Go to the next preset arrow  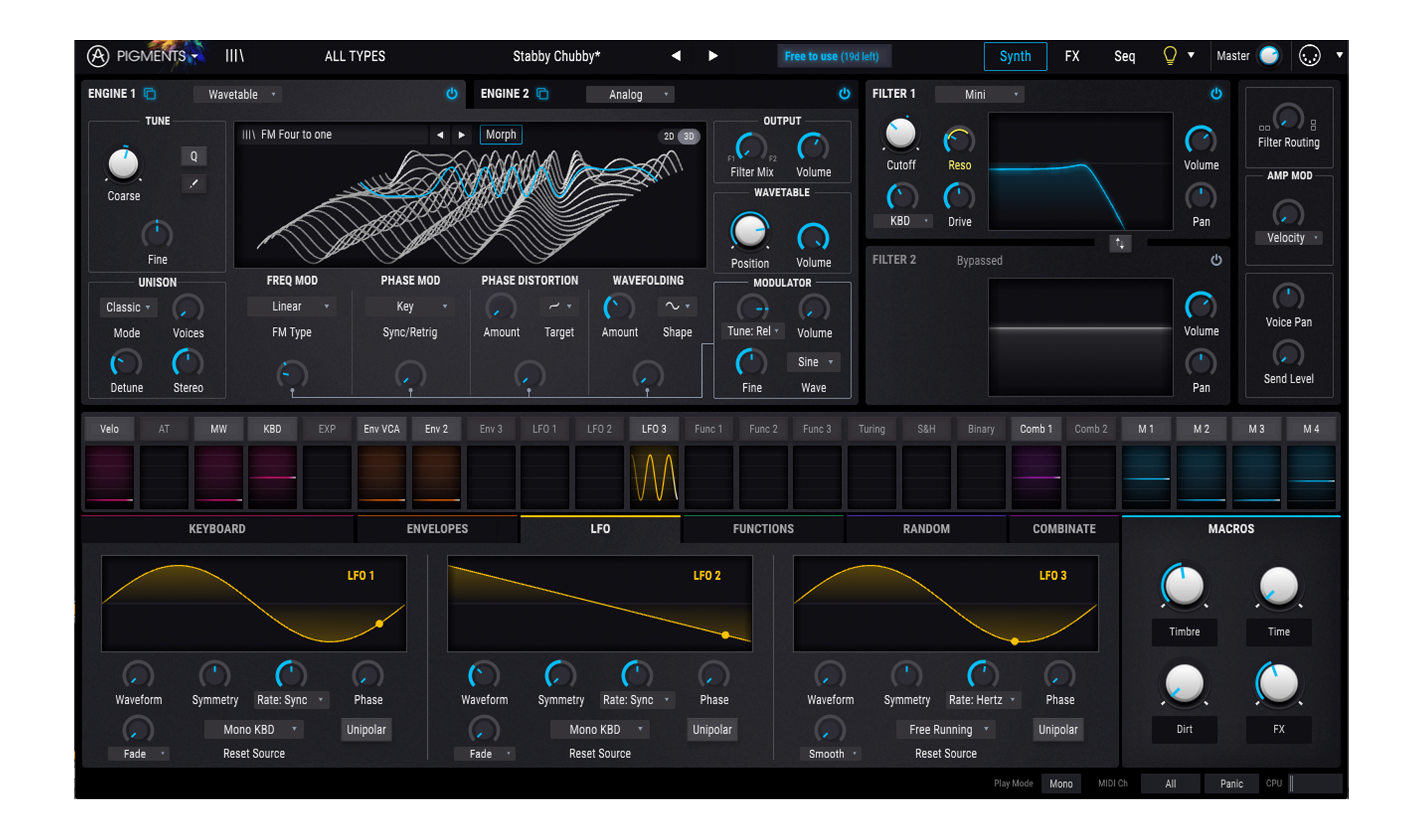713,56
